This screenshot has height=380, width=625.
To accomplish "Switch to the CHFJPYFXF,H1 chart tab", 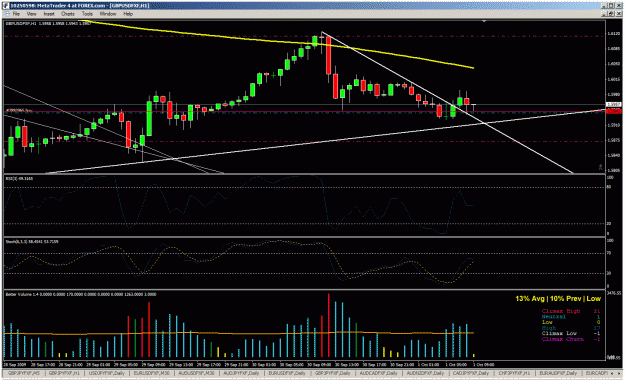I will point(514,373).
